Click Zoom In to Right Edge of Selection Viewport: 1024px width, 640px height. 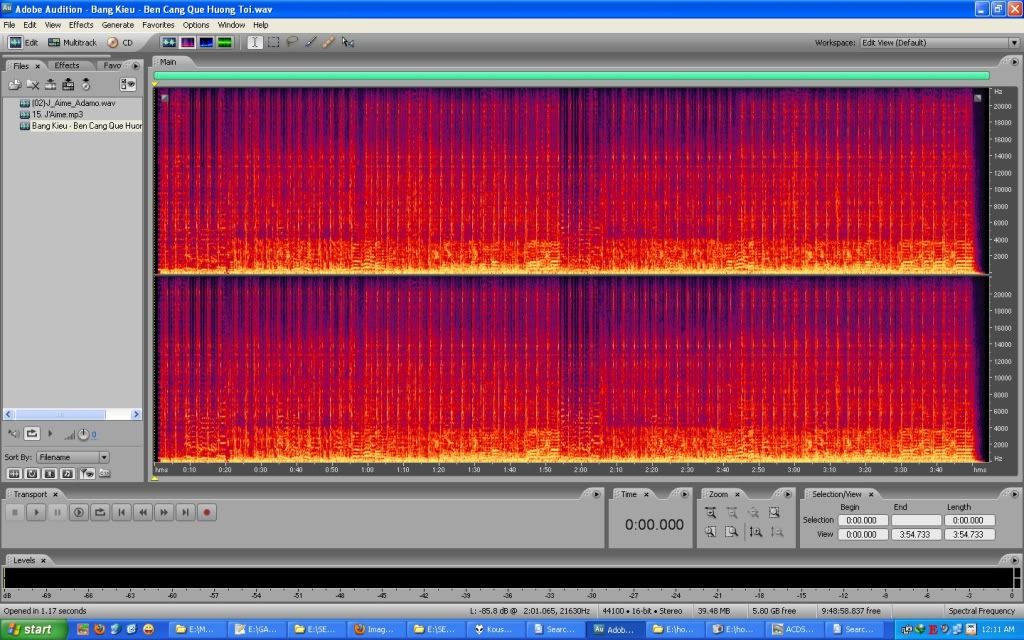coord(731,532)
